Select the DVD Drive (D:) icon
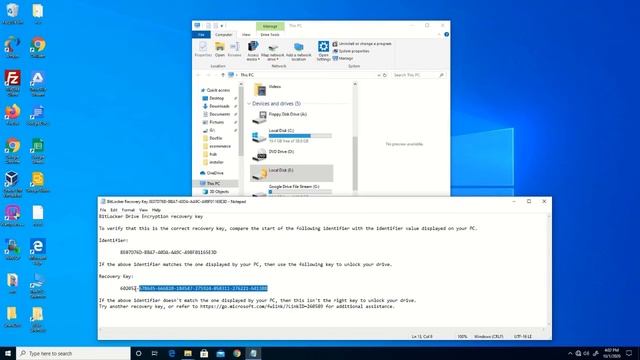The height and width of the screenshot is (360, 640). click(x=260, y=154)
